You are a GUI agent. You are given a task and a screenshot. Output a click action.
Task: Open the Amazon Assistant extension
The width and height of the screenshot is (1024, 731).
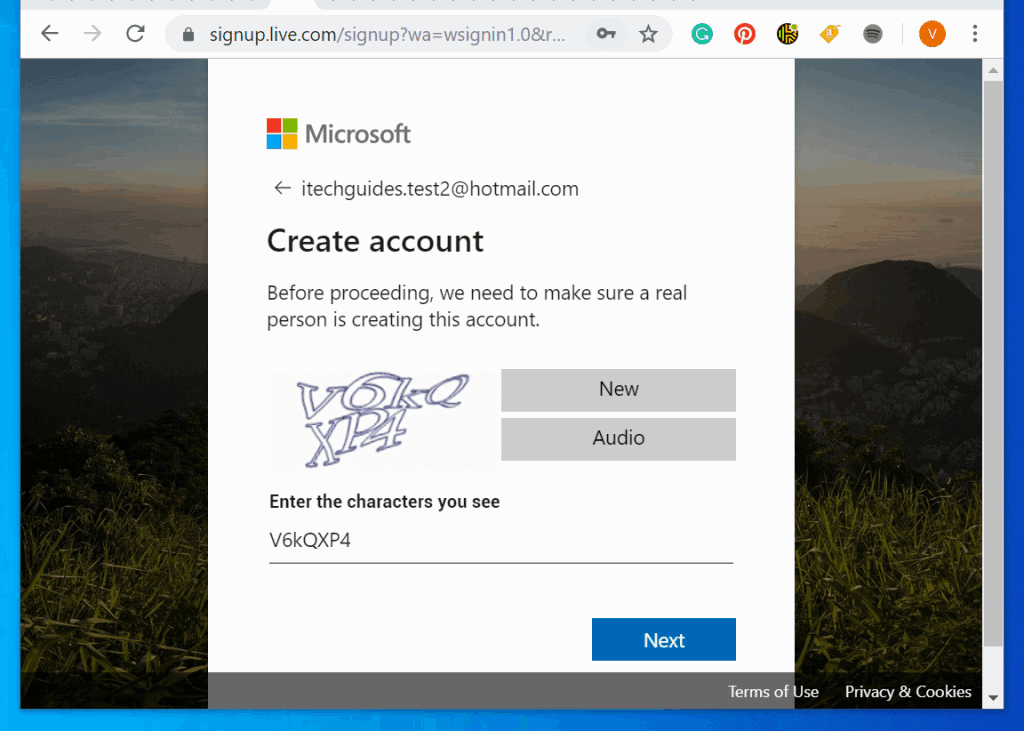(x=829, y=33)
